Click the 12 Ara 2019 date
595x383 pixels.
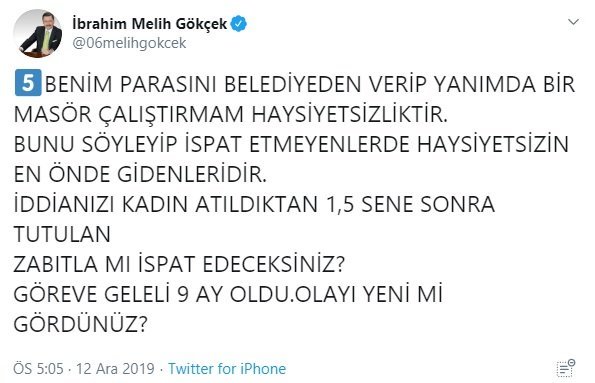pyautogui.click(x=115, y=369)
